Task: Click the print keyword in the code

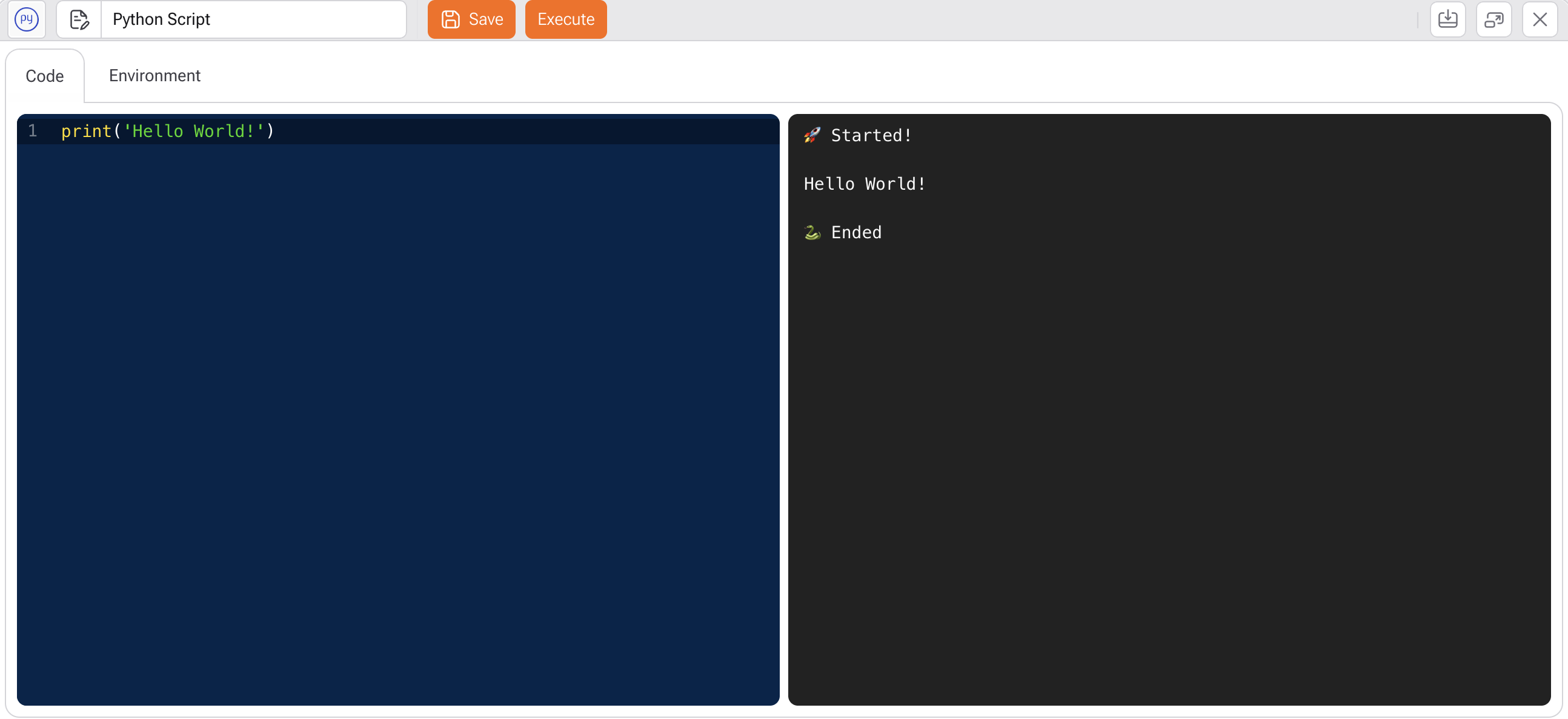Action: (86, 131)
